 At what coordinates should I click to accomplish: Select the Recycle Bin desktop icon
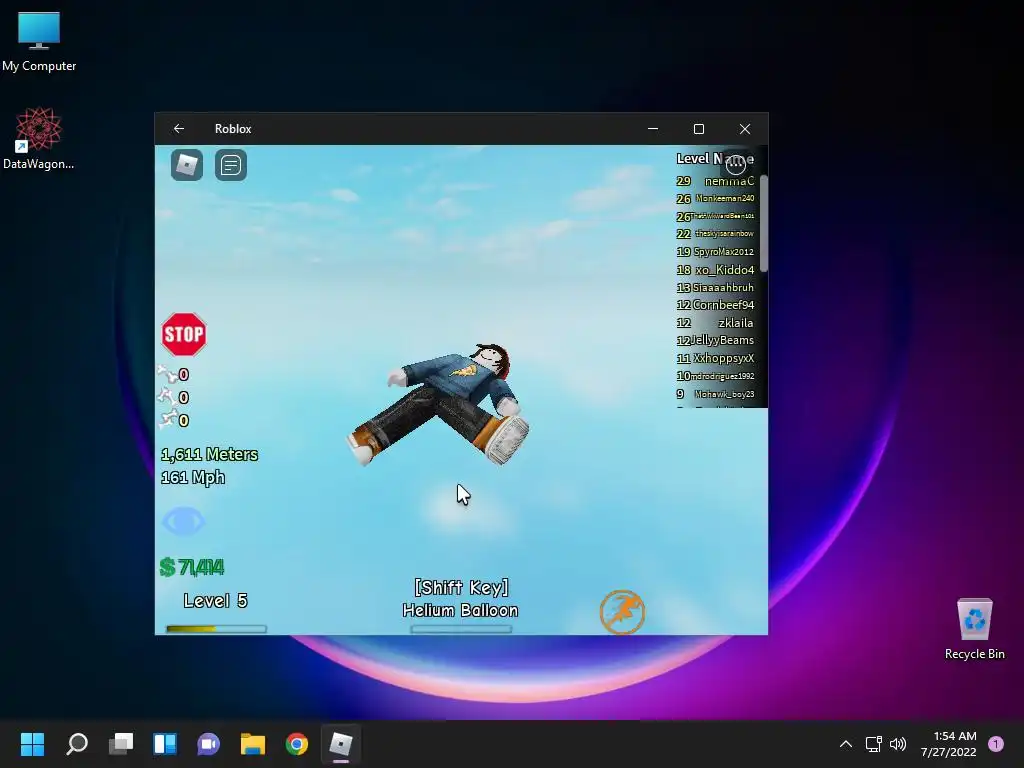coord(974,629)
